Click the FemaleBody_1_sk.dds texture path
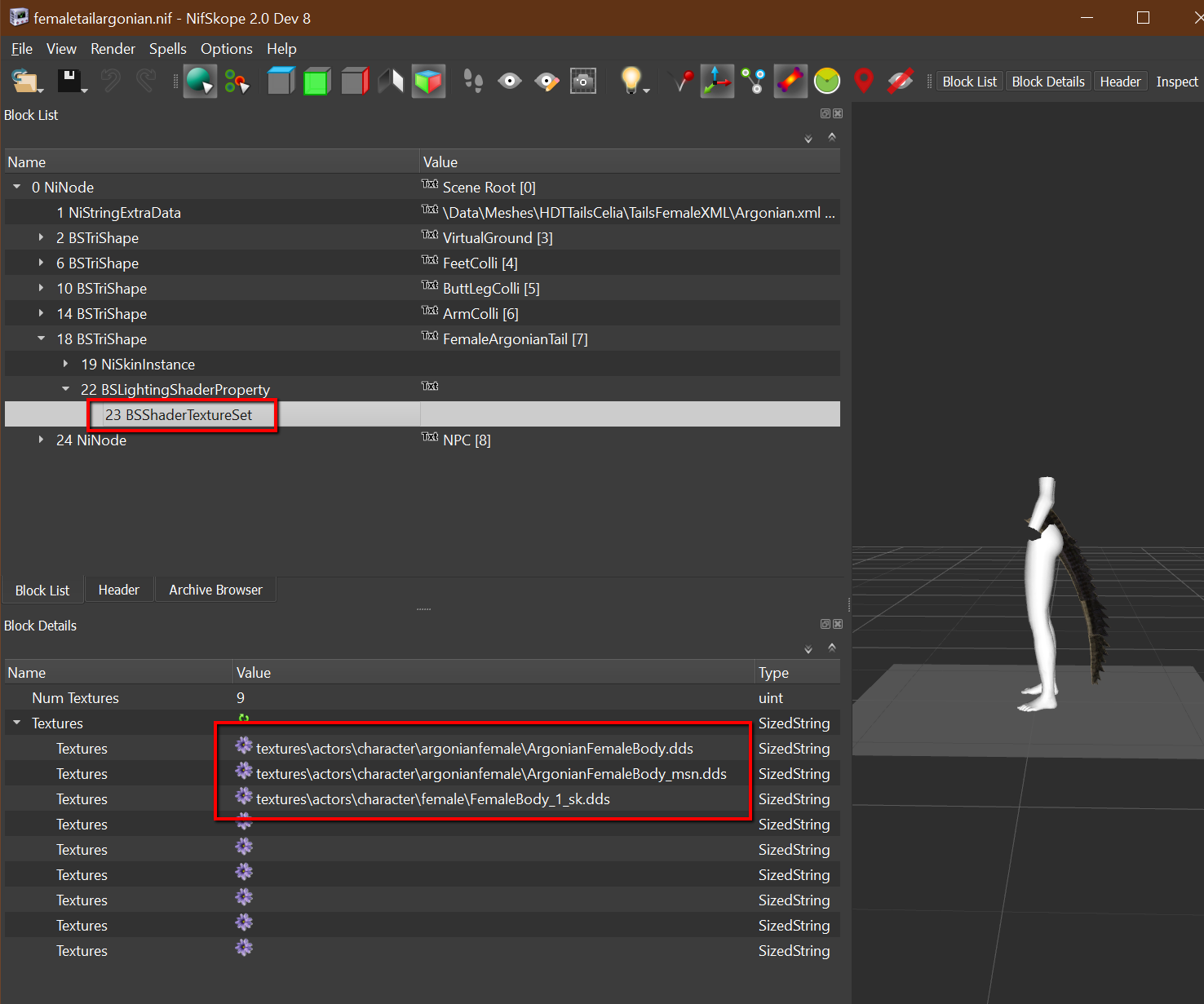Screen dimensions: 1204x1004 [433, 799]
